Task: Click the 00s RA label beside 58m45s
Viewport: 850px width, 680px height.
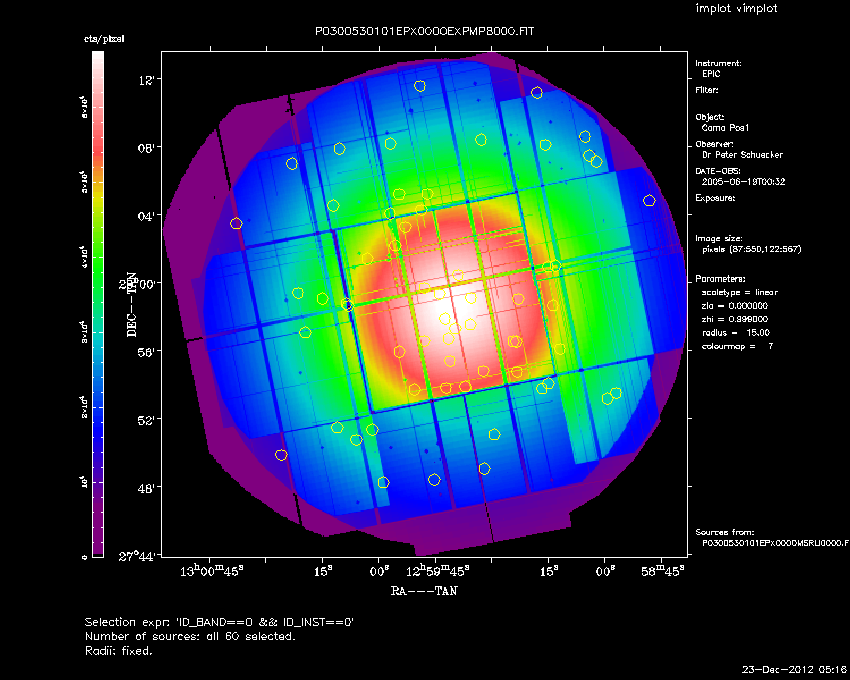Action: [x=606, y=571]
